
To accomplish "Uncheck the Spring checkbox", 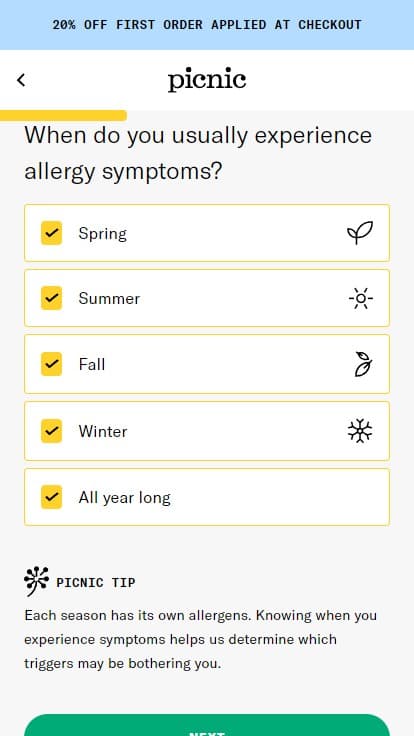I will (52, 233).
